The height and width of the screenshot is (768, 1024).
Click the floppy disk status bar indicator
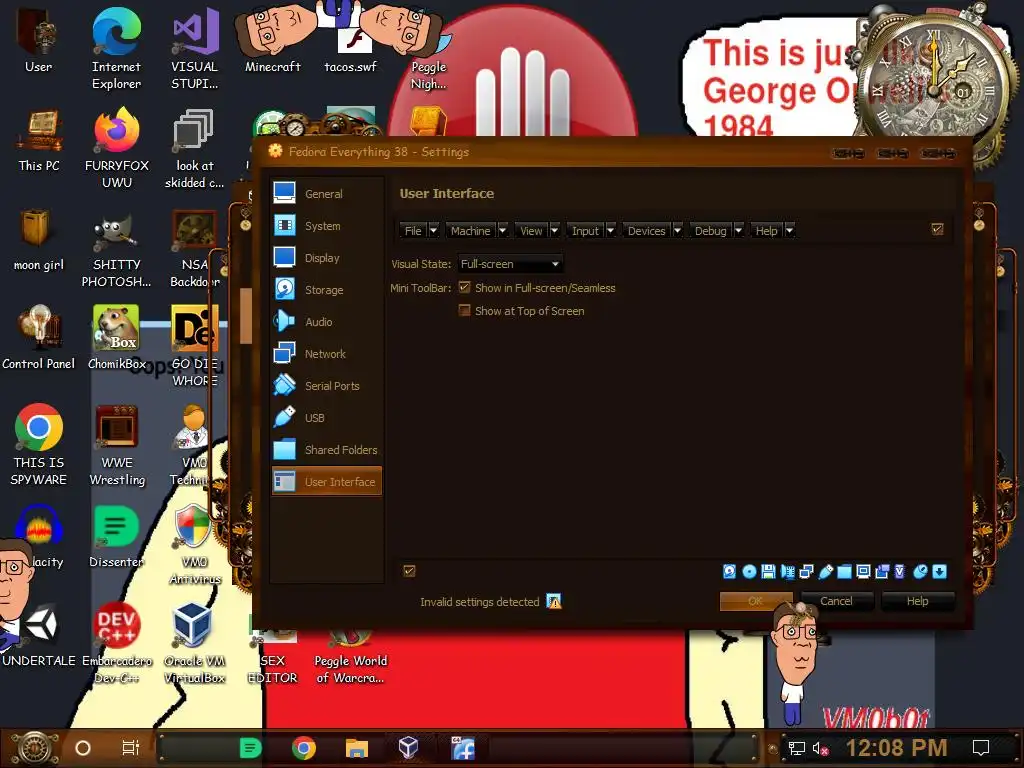(768, 572)
